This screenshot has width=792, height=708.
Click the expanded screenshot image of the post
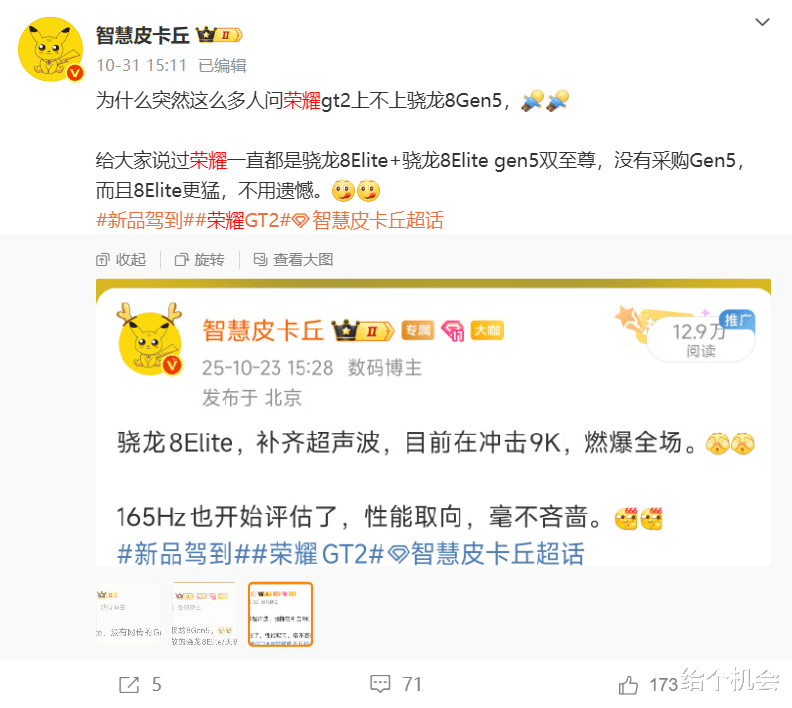pos(433,423)
